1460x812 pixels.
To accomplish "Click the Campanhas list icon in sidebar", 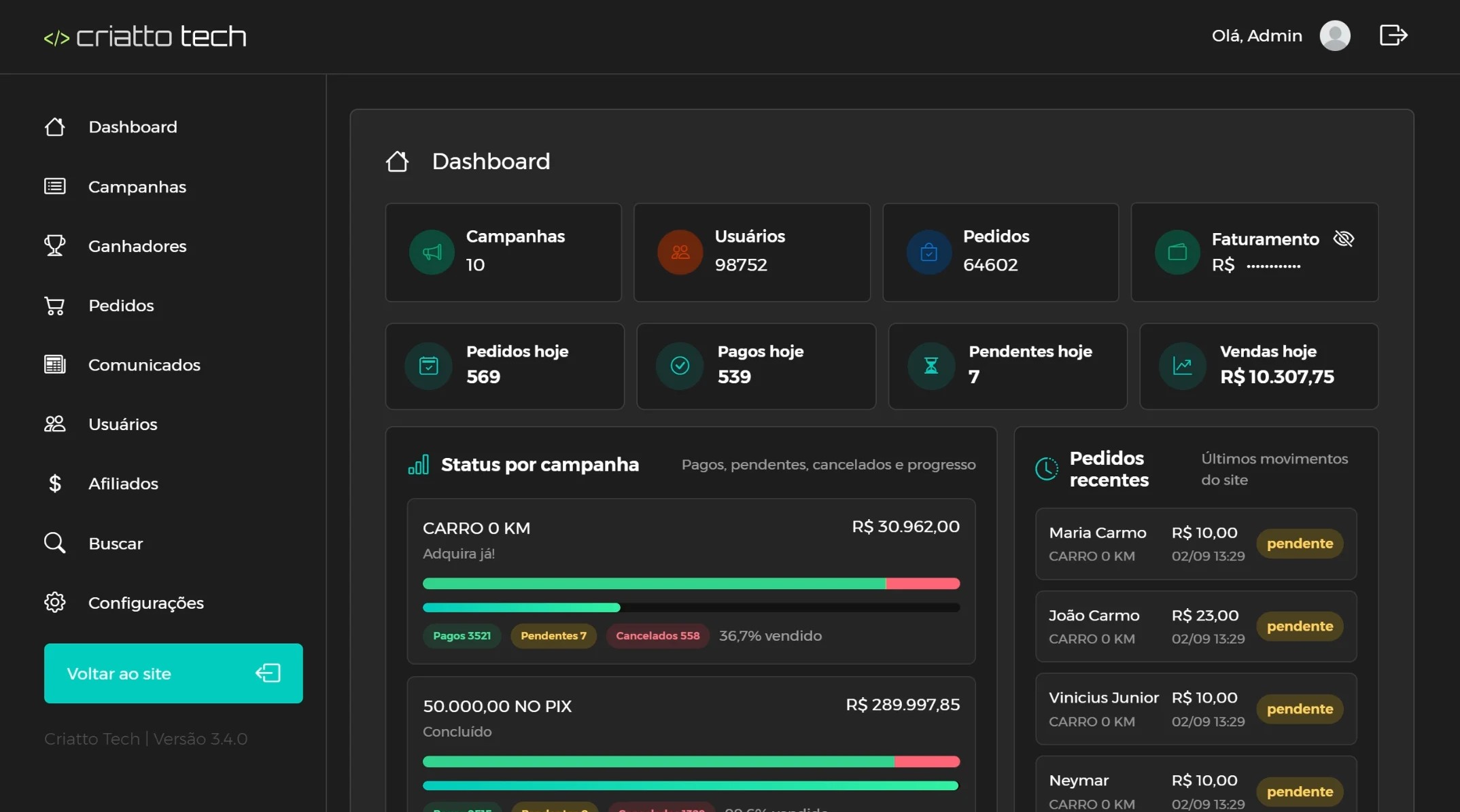I will pyautogui.click(x=55, y=186).
